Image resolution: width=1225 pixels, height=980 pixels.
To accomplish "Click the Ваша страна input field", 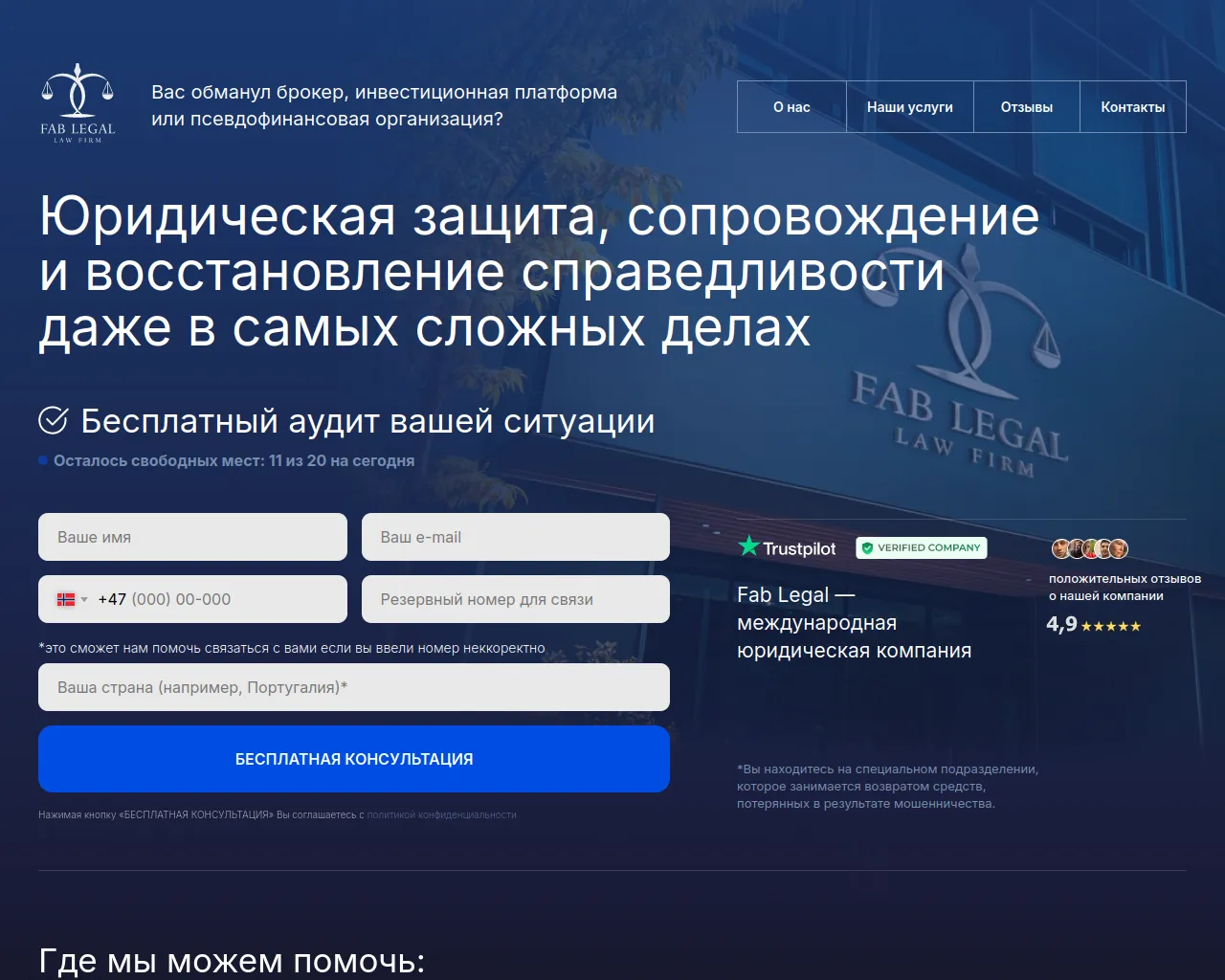I will point(354,687).
